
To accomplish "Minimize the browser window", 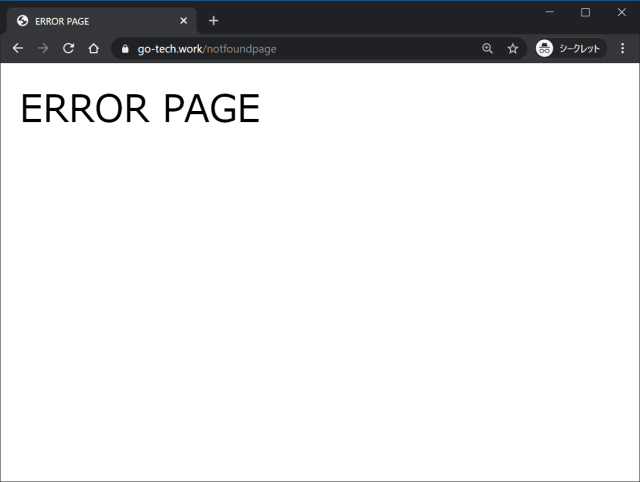I will point(550,12).
